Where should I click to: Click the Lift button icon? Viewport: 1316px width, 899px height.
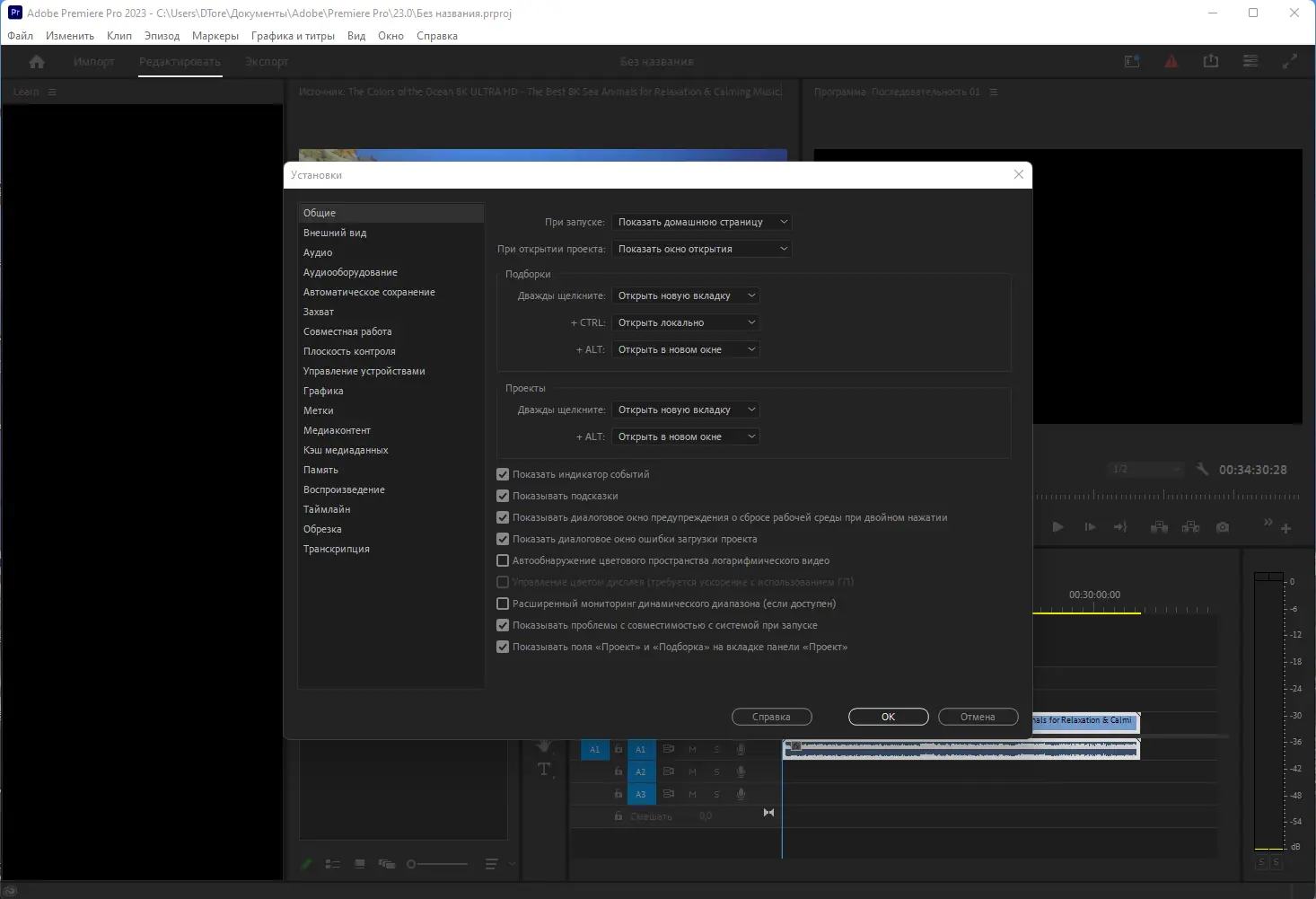pos(1160,527)
